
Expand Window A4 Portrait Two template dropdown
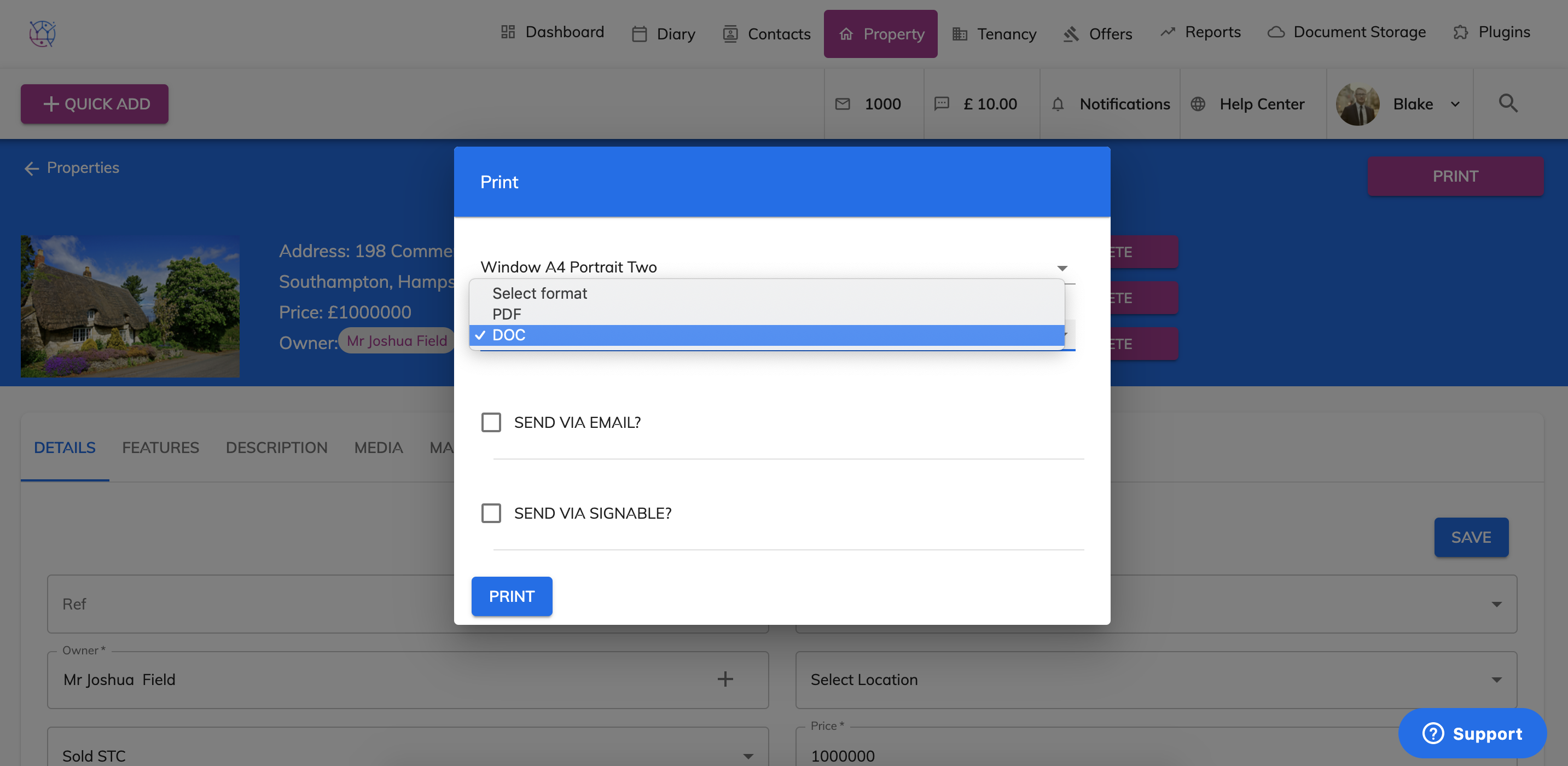[x=1061, y=268]
